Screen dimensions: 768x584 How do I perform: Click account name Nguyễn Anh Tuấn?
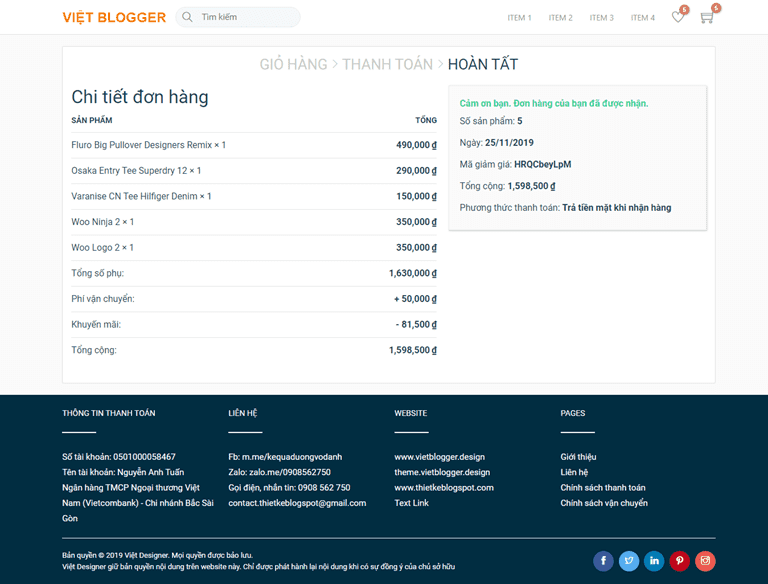click(150, 472)
